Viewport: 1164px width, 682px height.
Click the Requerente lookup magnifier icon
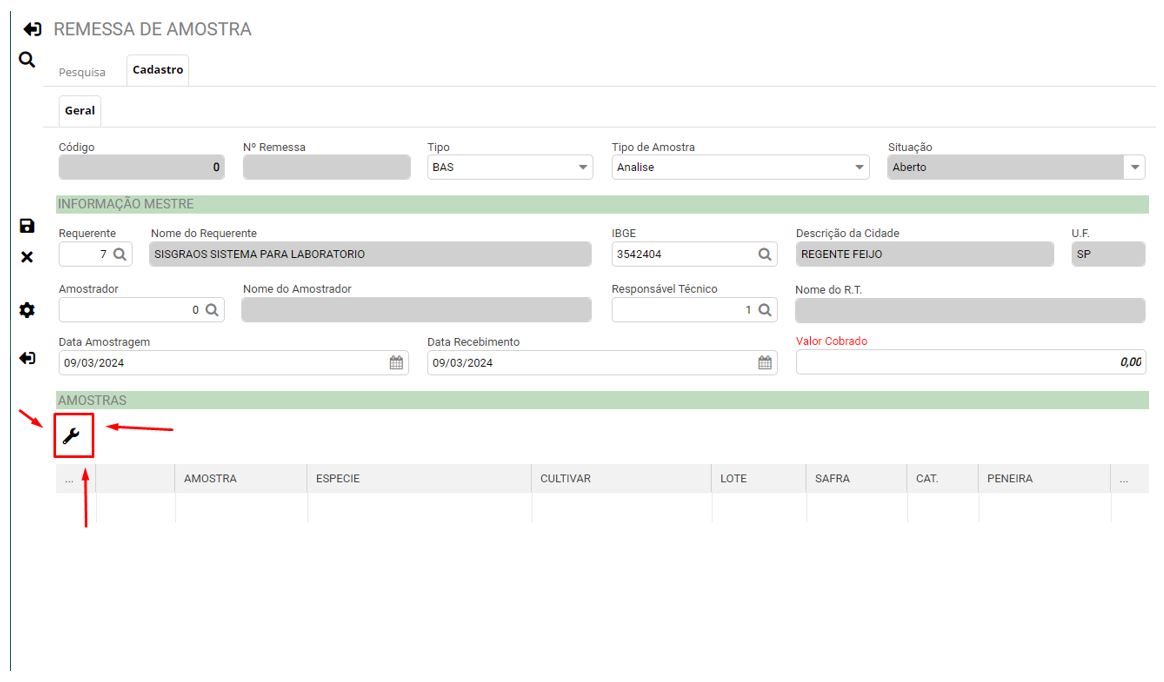120,254
